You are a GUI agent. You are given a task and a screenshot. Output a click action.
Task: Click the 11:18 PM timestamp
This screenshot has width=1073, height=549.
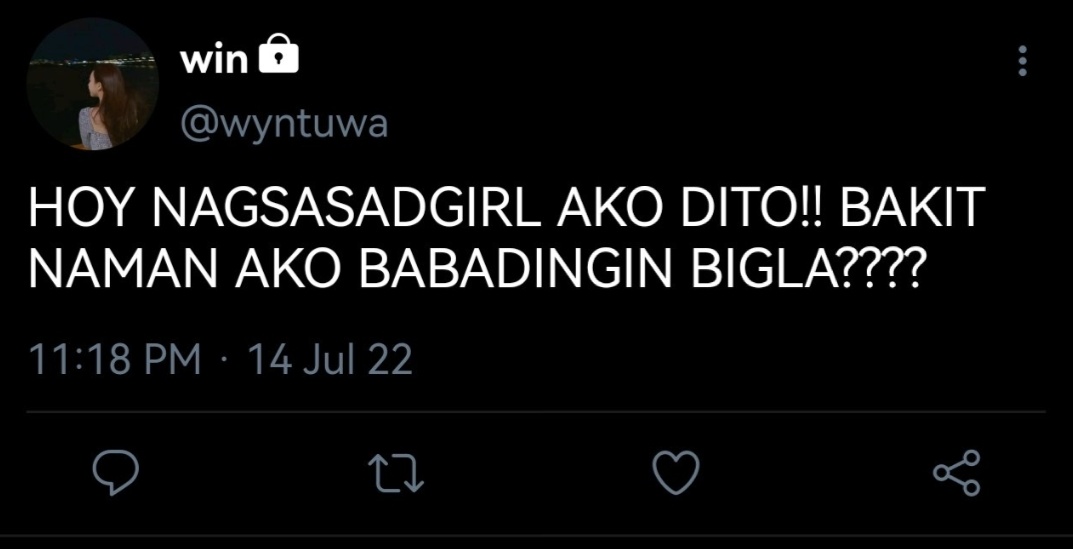point(115,359)
